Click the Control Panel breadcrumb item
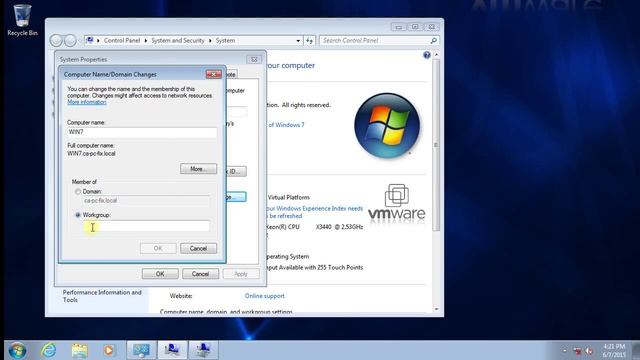The width and height of the screenshot is (640, 360). click(x=122, y=40)
